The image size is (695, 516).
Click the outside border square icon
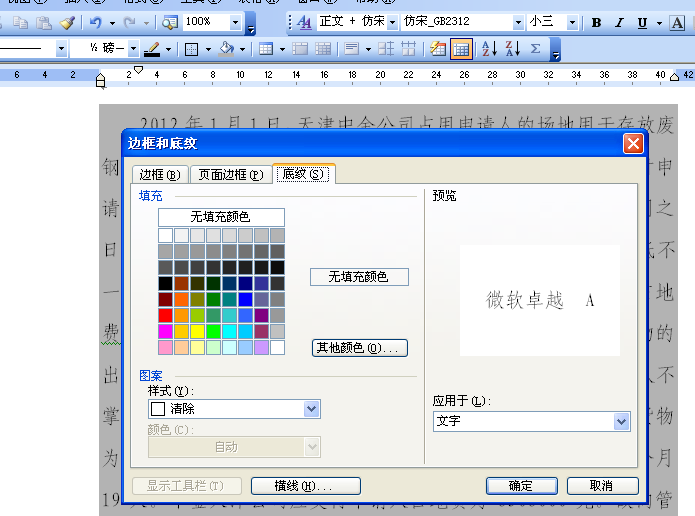(x=191, y=49)
